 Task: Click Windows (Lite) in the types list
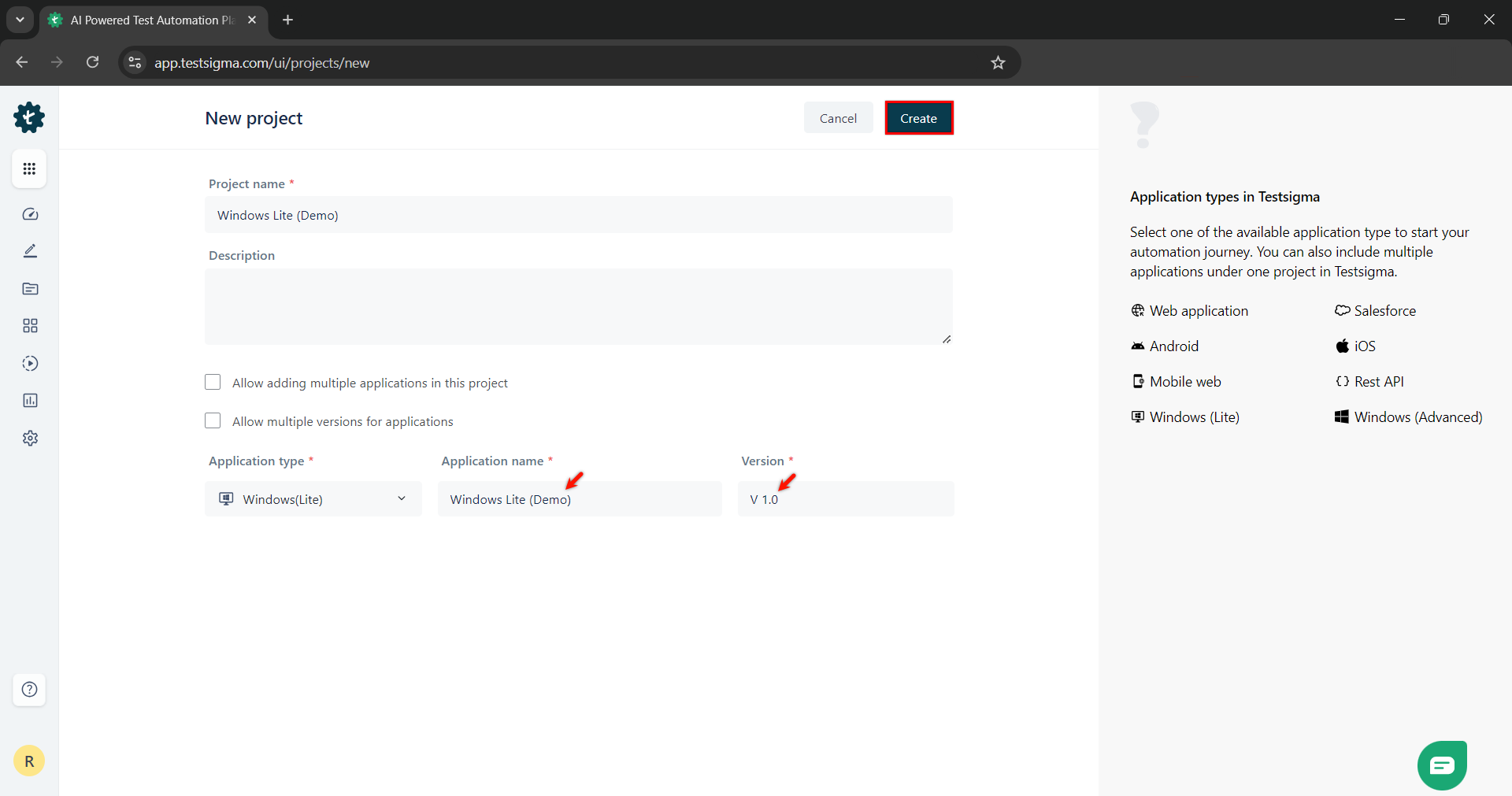(1185, 417)
